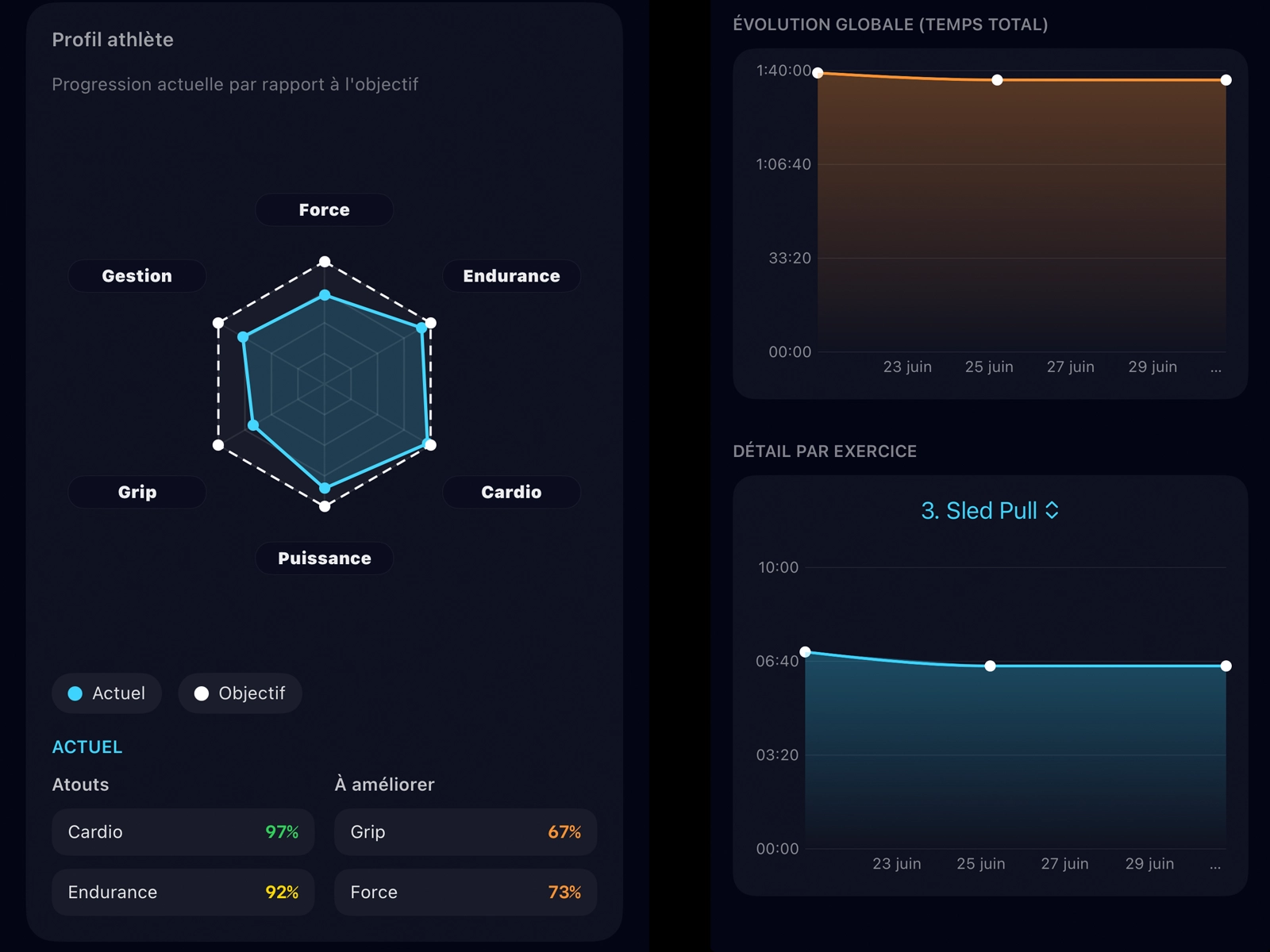Viewport: 1270px width, 952px height.
Task: Select the Puissance label on the radar chart
Action: (324, 559)
